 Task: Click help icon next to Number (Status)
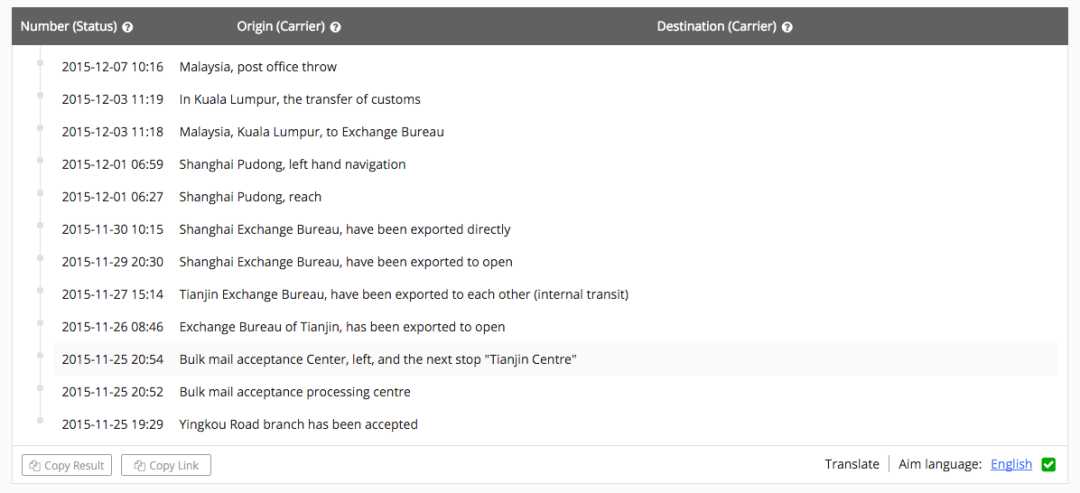(128, 27)
